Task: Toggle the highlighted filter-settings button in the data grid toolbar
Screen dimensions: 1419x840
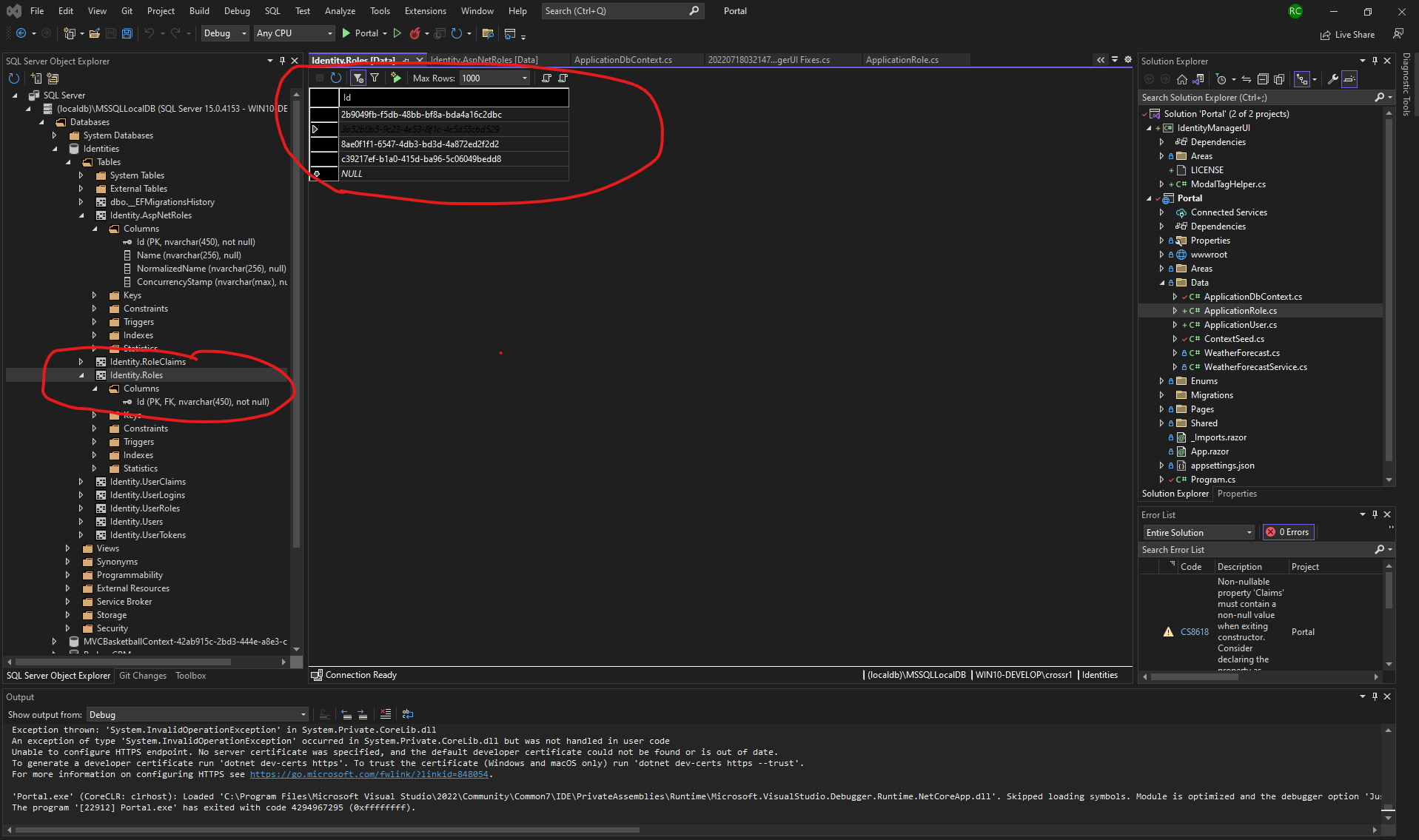Action: coord(358,78)
